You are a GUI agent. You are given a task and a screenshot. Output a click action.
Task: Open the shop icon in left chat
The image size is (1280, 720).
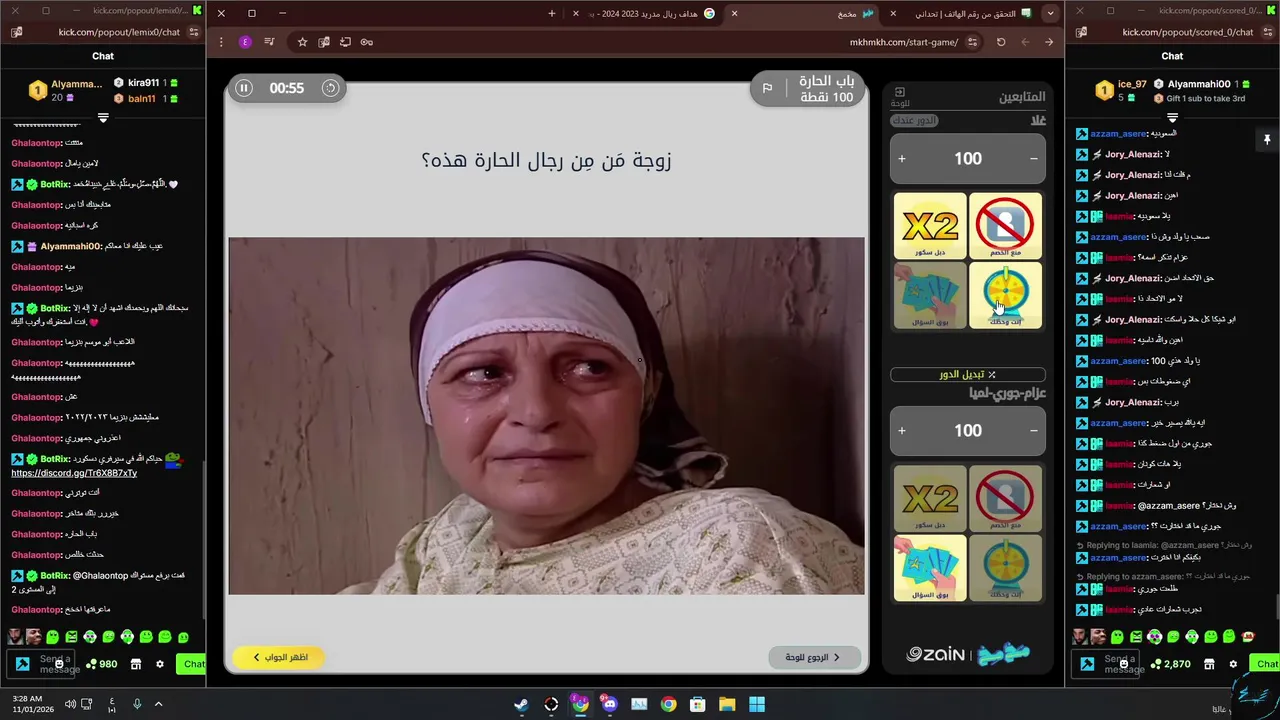[x=136, y=664]
